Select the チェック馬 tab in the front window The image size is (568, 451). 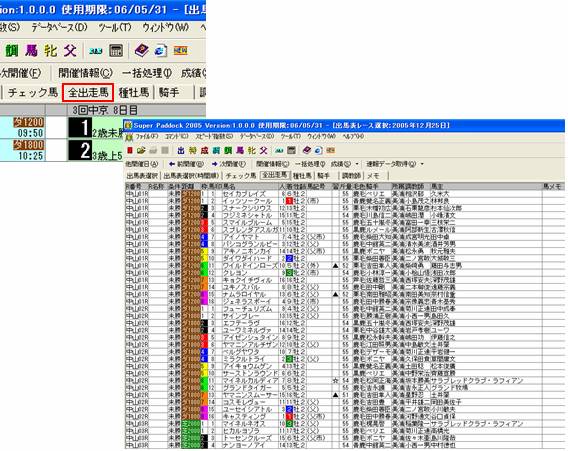(241, 175)
